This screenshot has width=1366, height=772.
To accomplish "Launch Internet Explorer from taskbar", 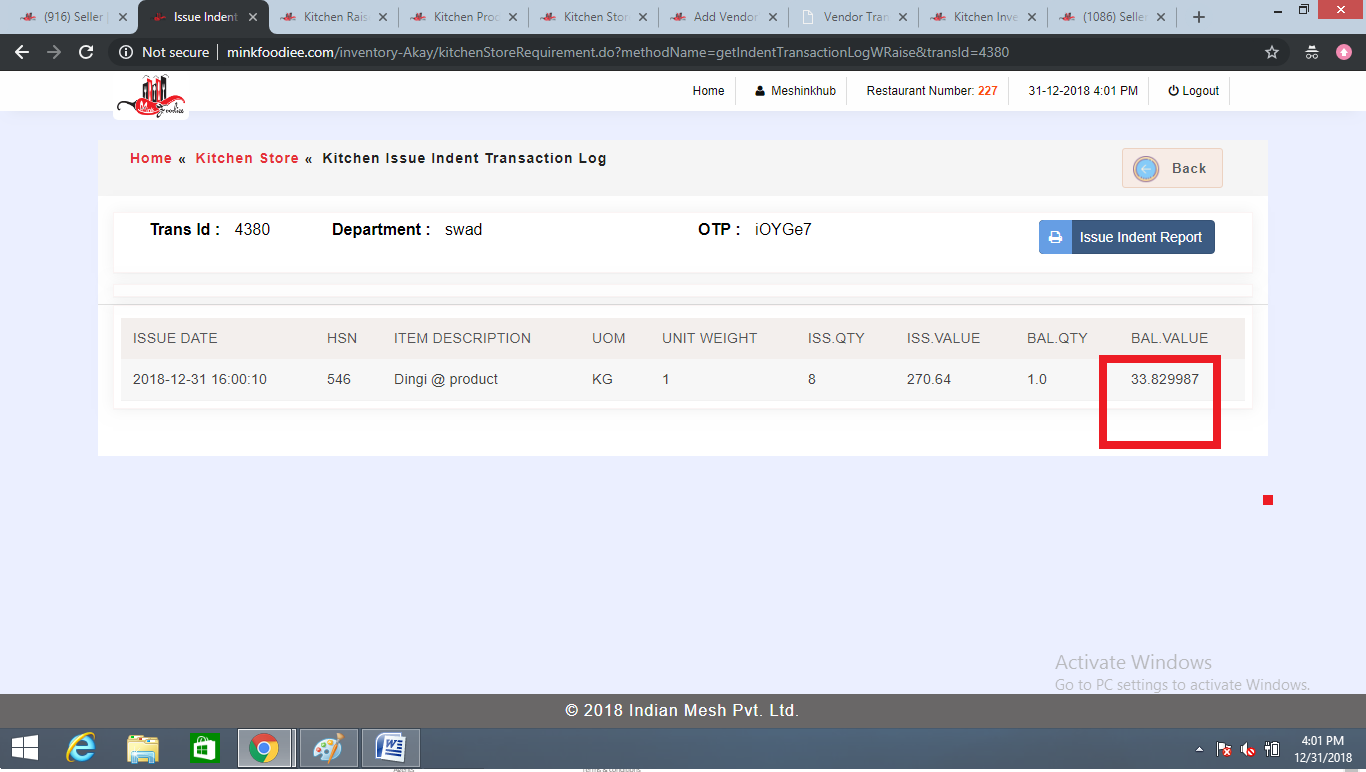I will [81, 748].
